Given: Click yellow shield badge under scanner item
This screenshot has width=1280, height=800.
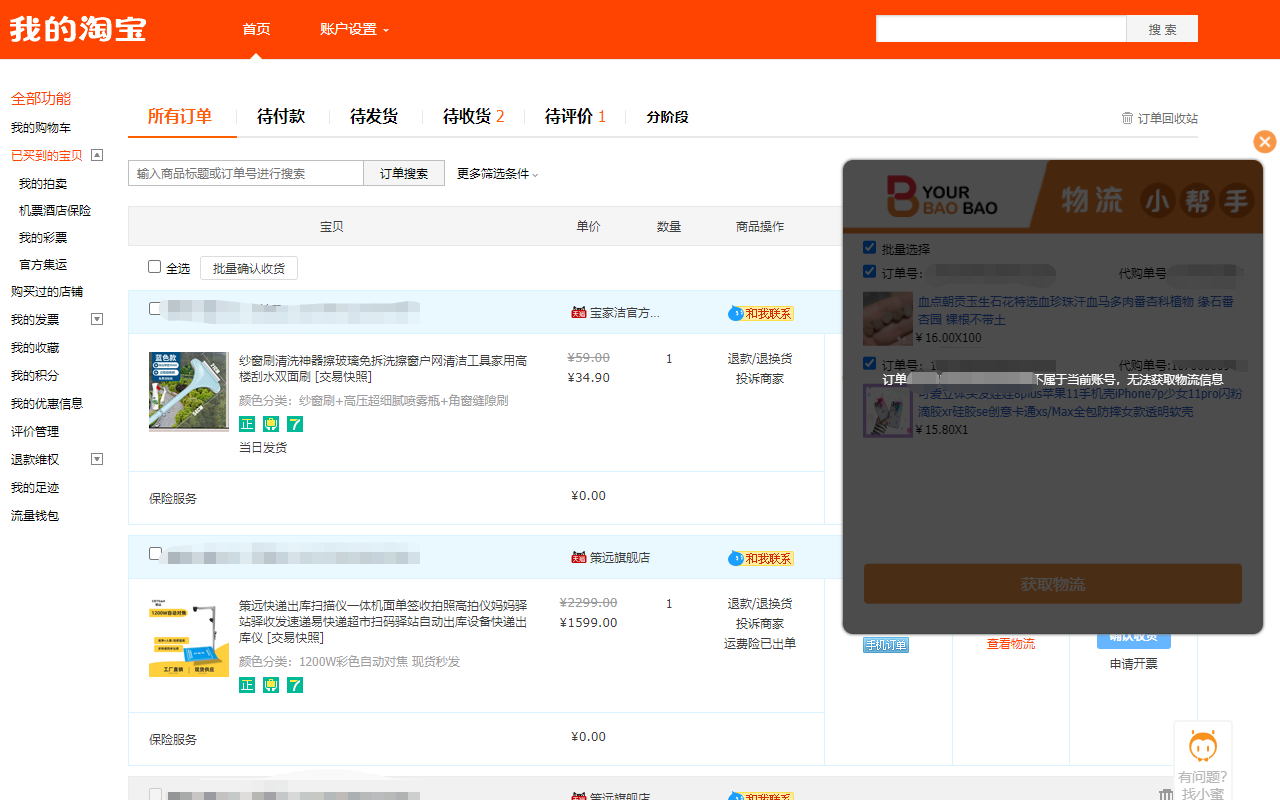Looking at the screenshot, I should click(271, 685).
